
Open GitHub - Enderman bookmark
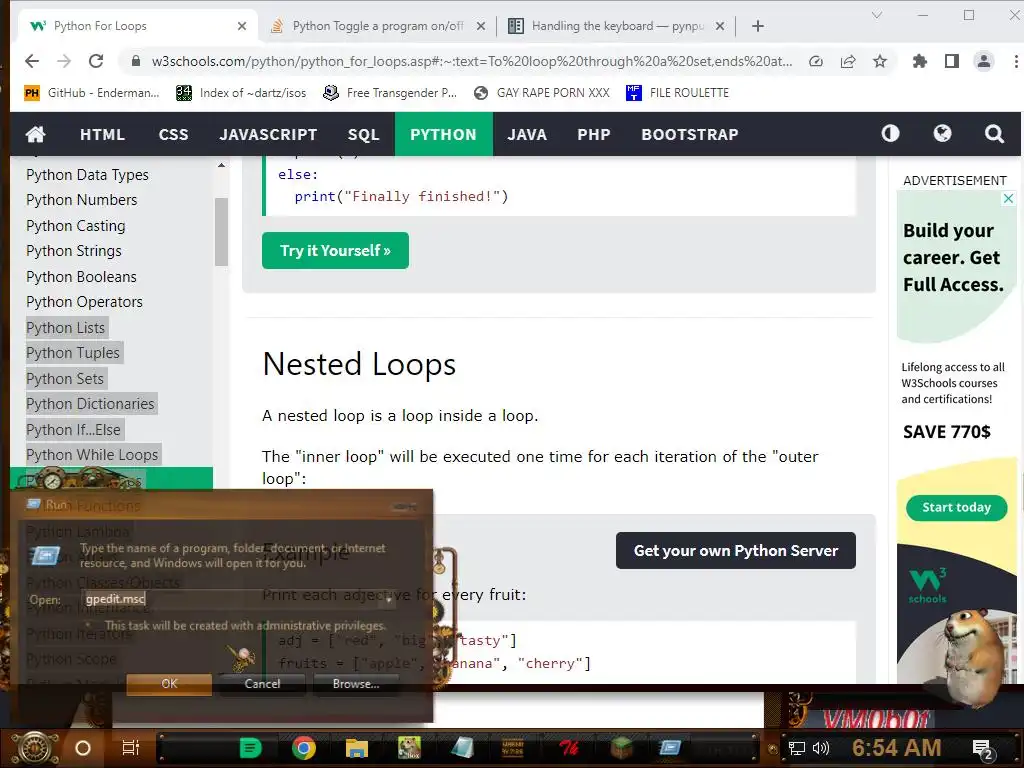point(92,93)
